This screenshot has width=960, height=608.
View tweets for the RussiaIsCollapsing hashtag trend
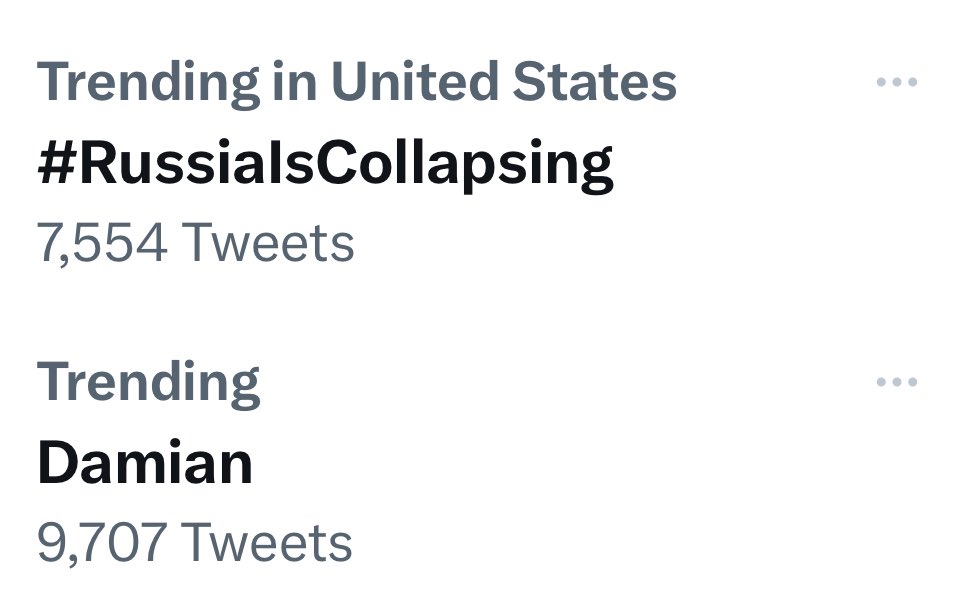325,164
